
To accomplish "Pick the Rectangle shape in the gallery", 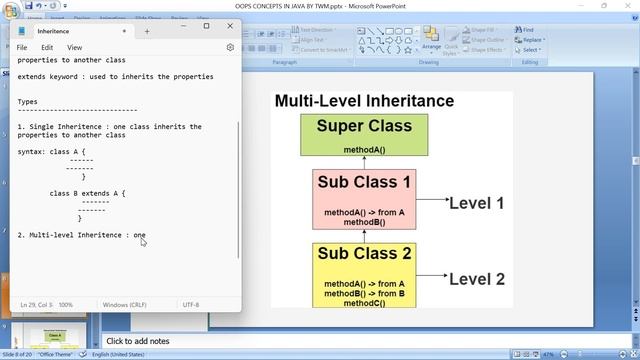I will click(x=389, y=31).
